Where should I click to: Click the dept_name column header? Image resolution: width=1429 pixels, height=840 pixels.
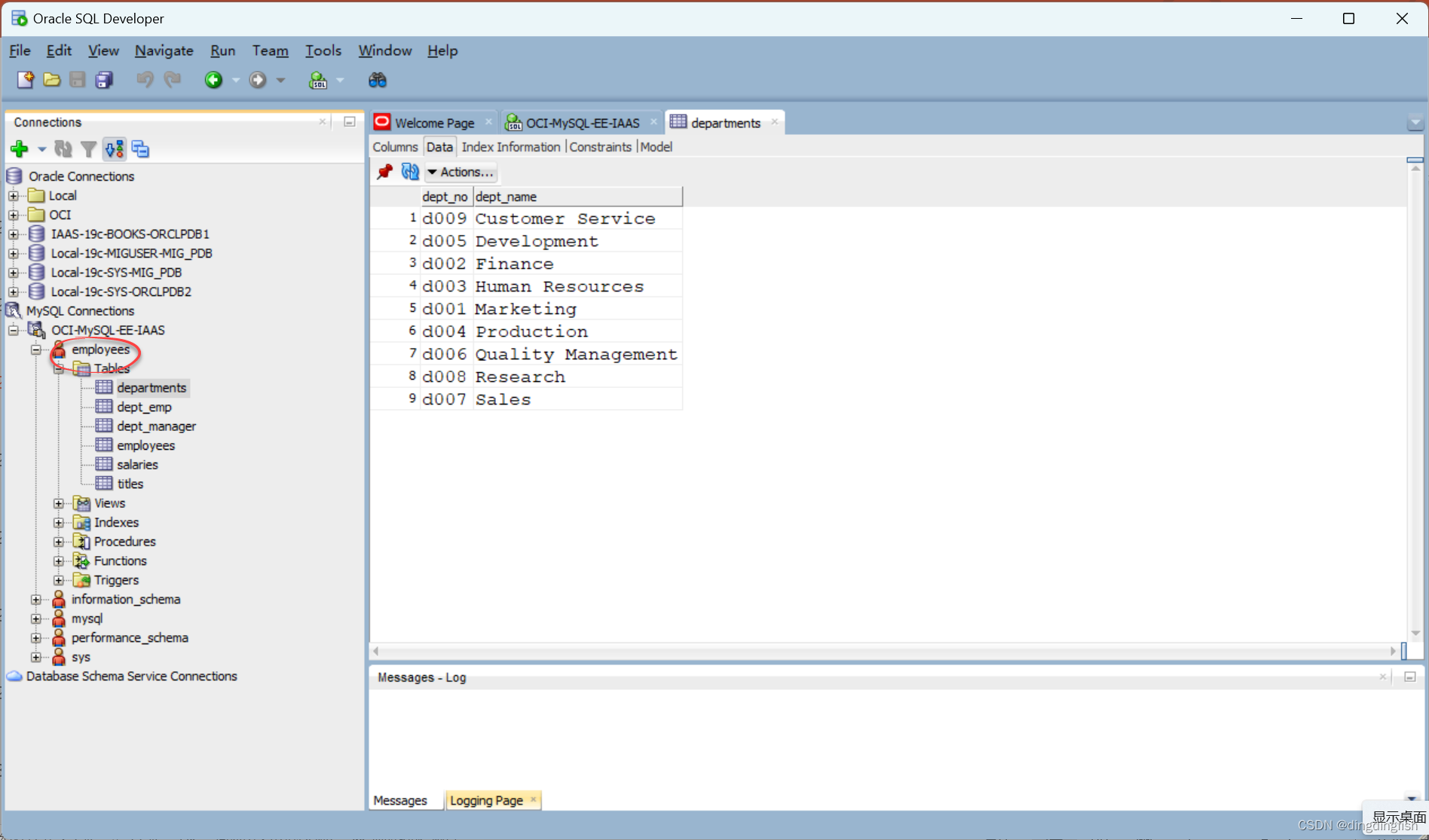577,197
